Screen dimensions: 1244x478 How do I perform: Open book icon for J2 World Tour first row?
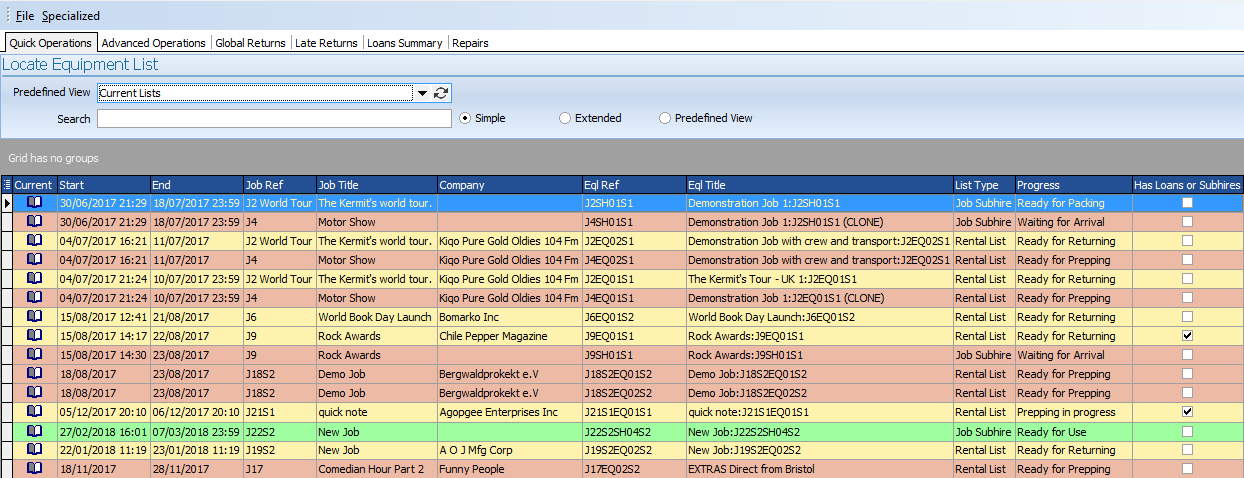(35, 203)
